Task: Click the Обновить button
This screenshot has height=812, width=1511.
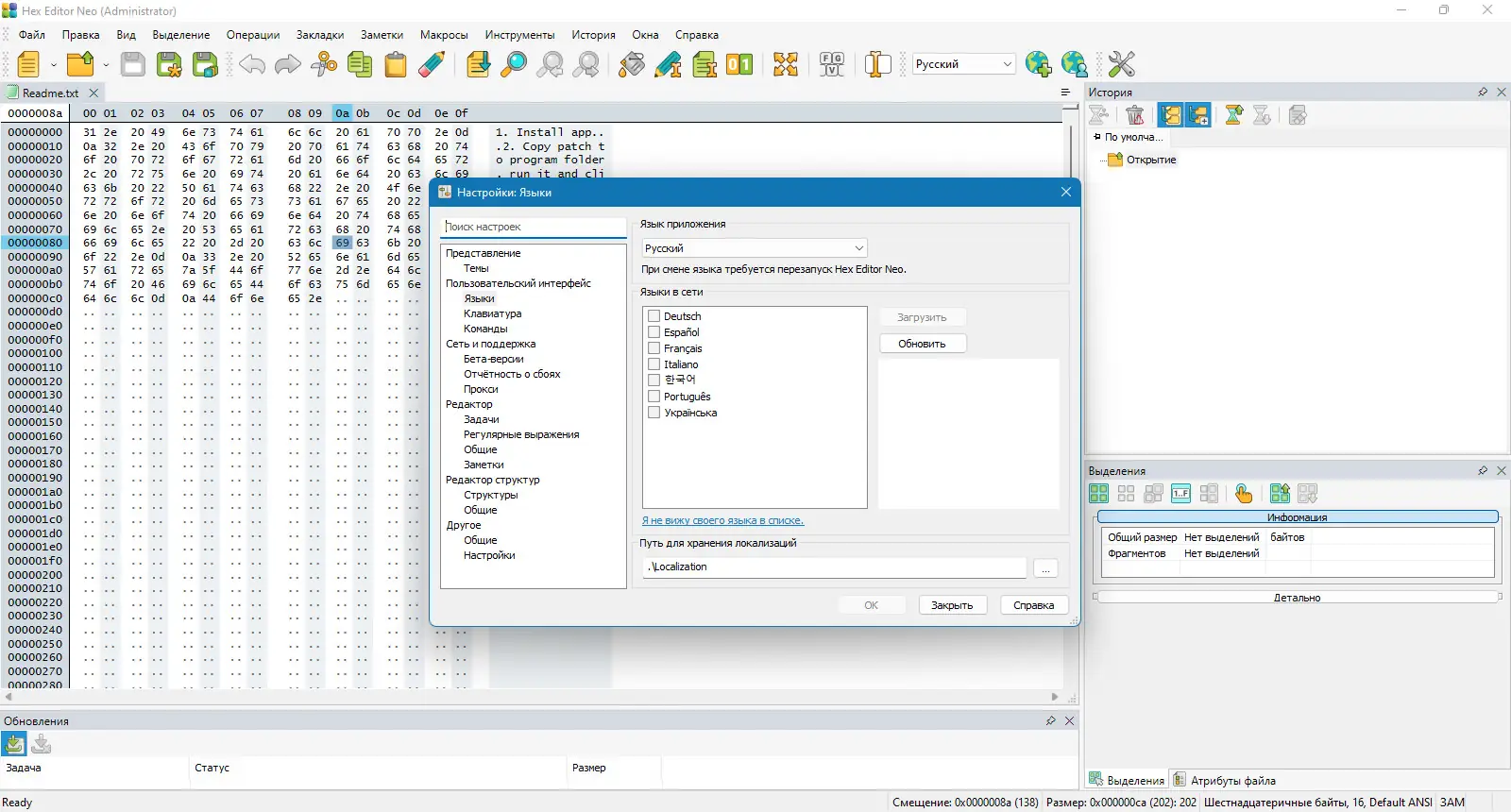Action: (923, 344)
